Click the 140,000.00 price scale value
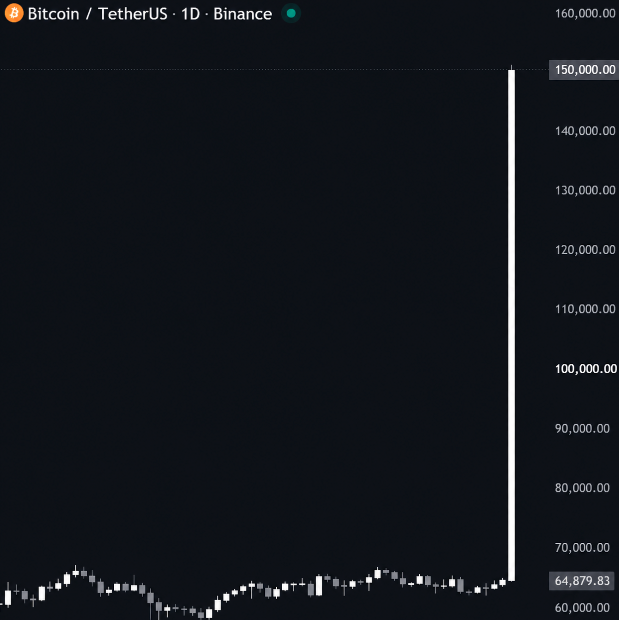Viewport: 619px width, 620px height. (x=585, y=131)
